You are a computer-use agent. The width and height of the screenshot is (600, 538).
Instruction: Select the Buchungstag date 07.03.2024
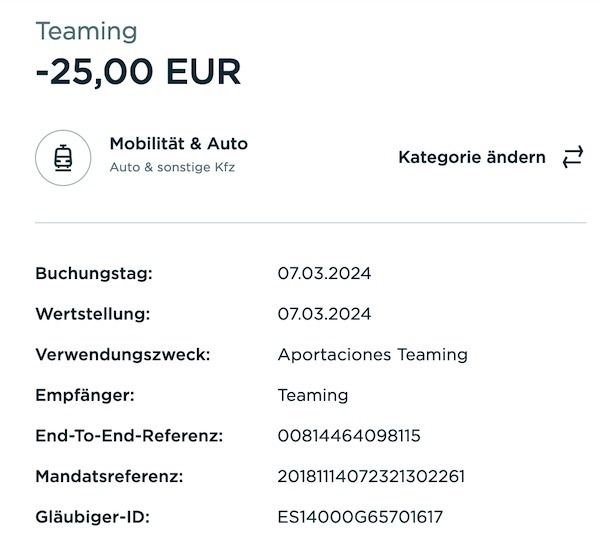[x=324, y=274]
